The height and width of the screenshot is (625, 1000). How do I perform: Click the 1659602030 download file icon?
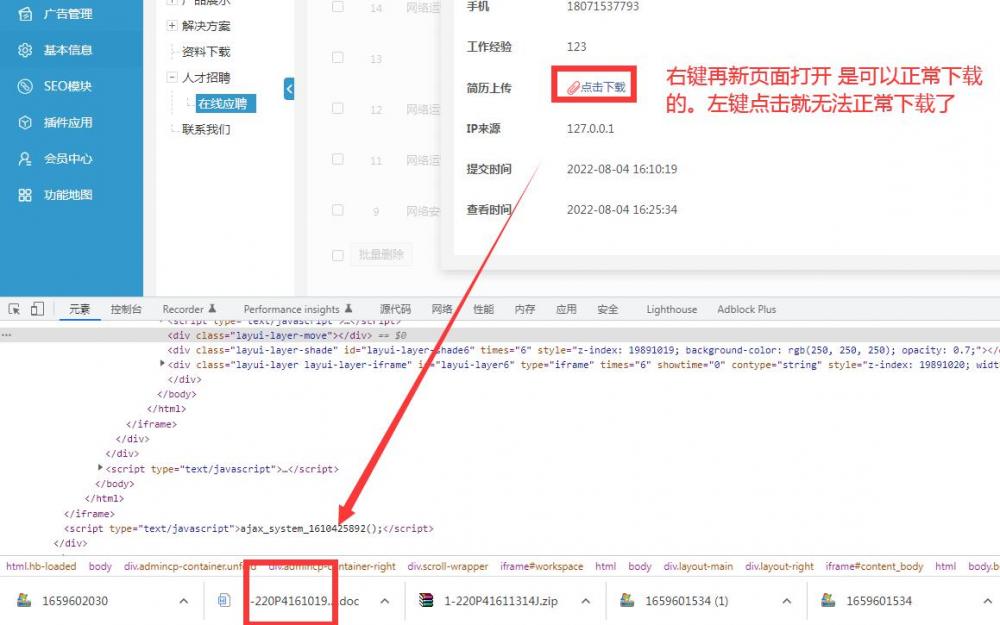(x=24, y=600)
